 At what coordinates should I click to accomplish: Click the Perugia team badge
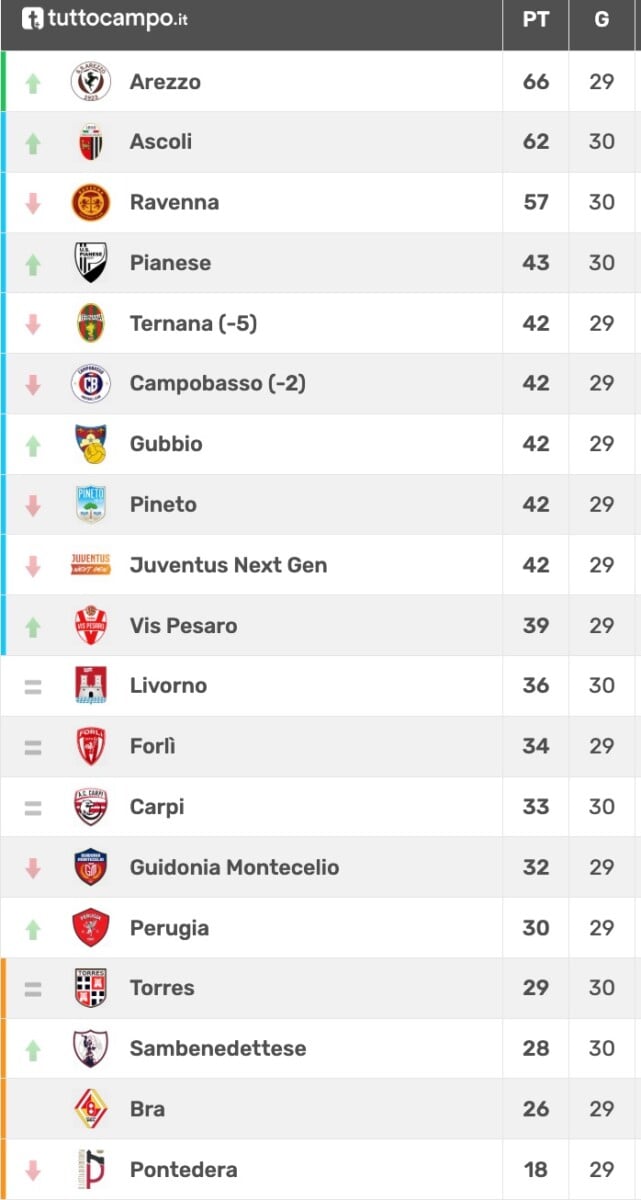(91, 928)
